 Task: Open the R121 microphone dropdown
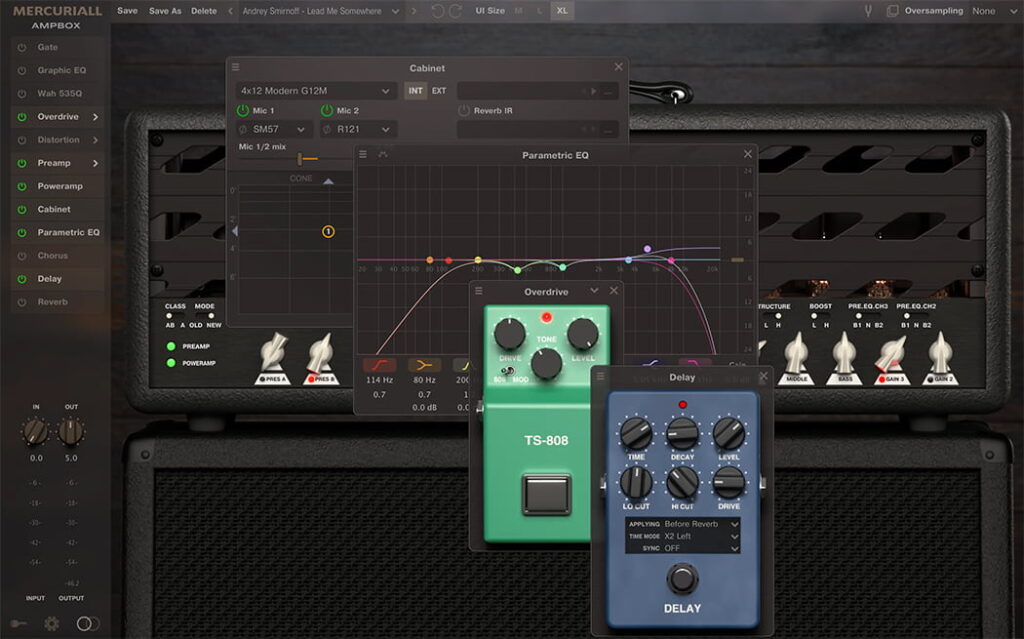[357, 129]
